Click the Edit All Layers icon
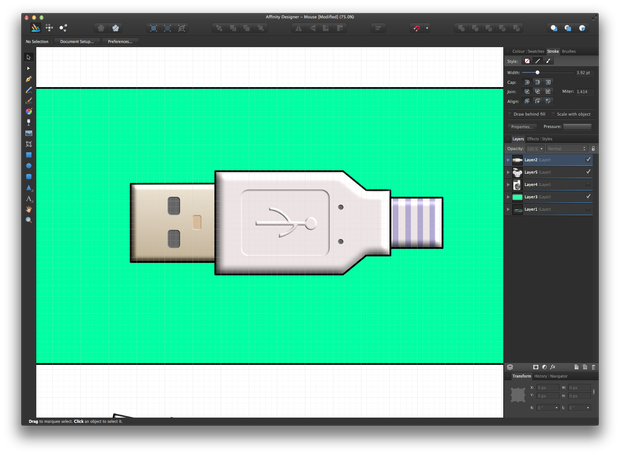Image resolution: width=620 pixels, height=455 pixels. click(x=510, y=367)
